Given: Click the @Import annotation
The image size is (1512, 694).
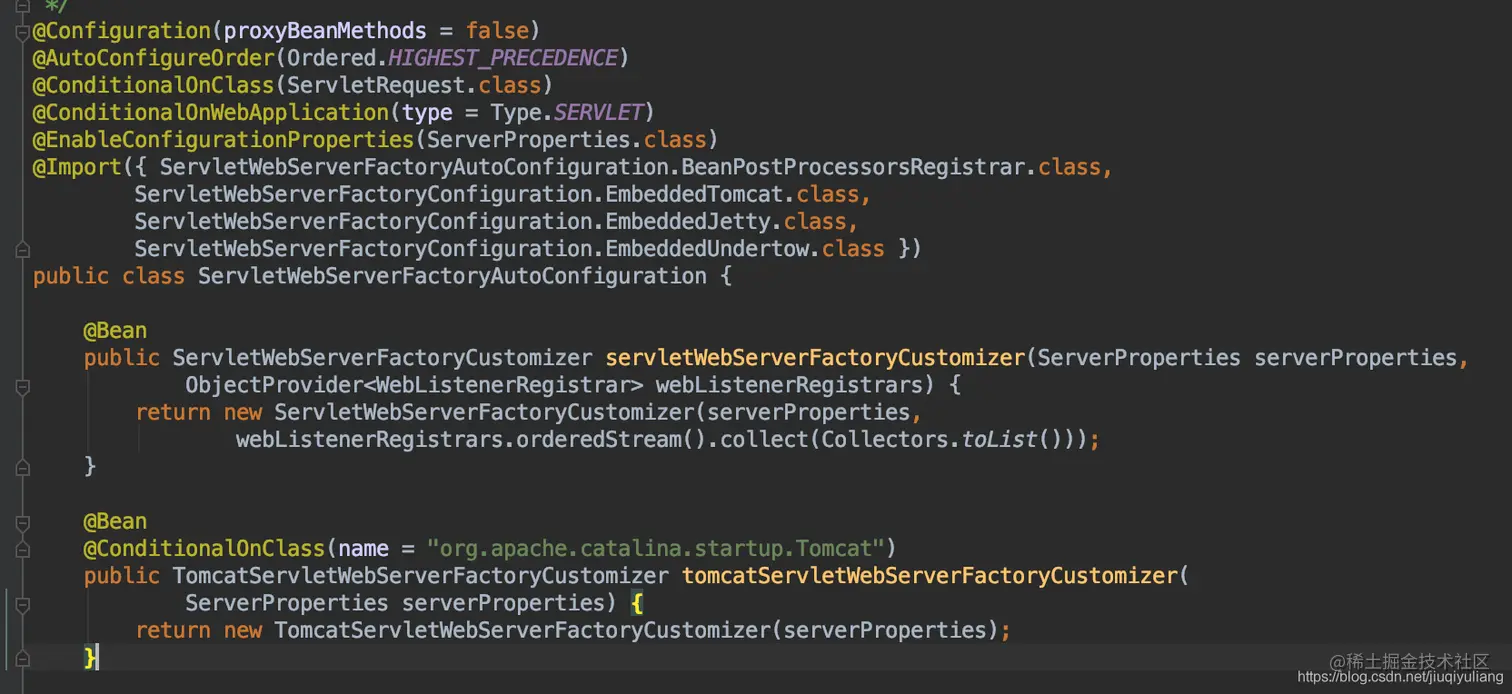Looking at the screenshot, I should (x=77, y=167).
